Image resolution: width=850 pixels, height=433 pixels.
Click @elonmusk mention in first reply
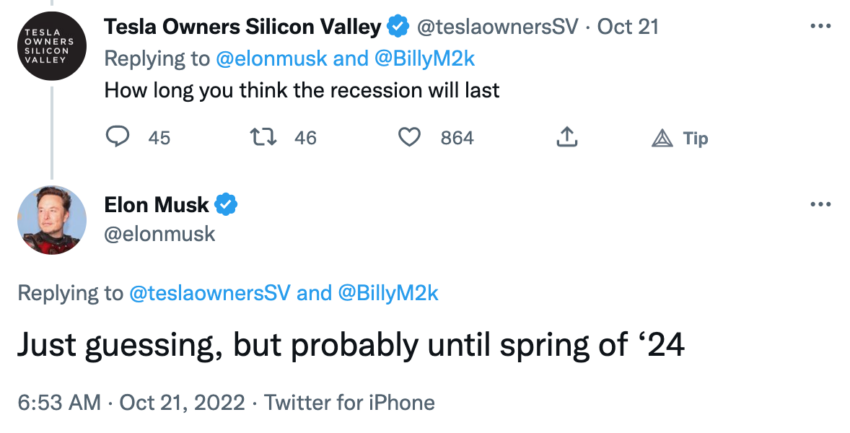(x=270, y=57)
